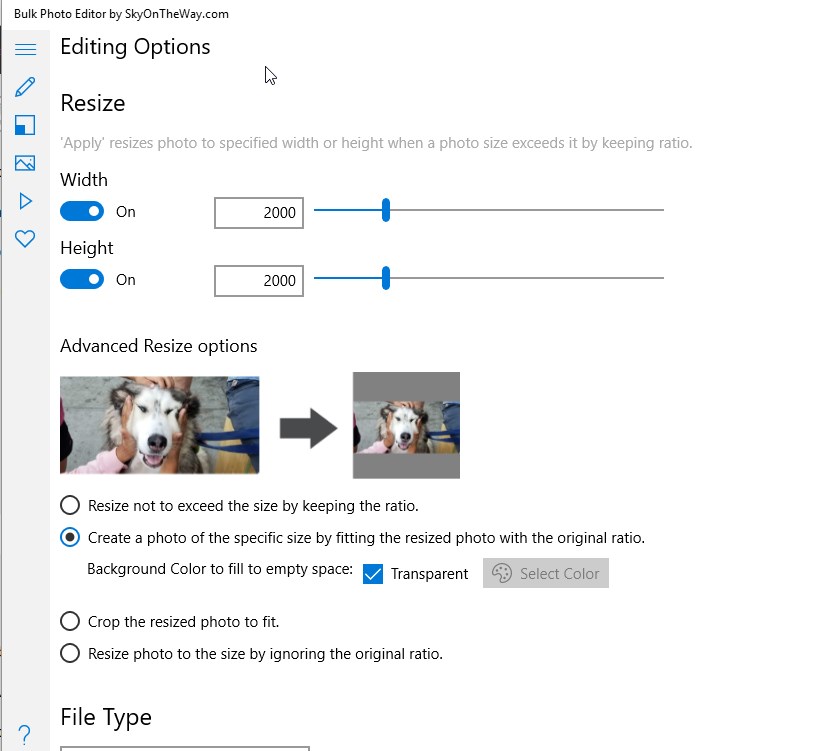This screenshot has height=751, width=832.
Task: Open the help question mark icon
Action: pyautogui.click(x=25, y=735)
